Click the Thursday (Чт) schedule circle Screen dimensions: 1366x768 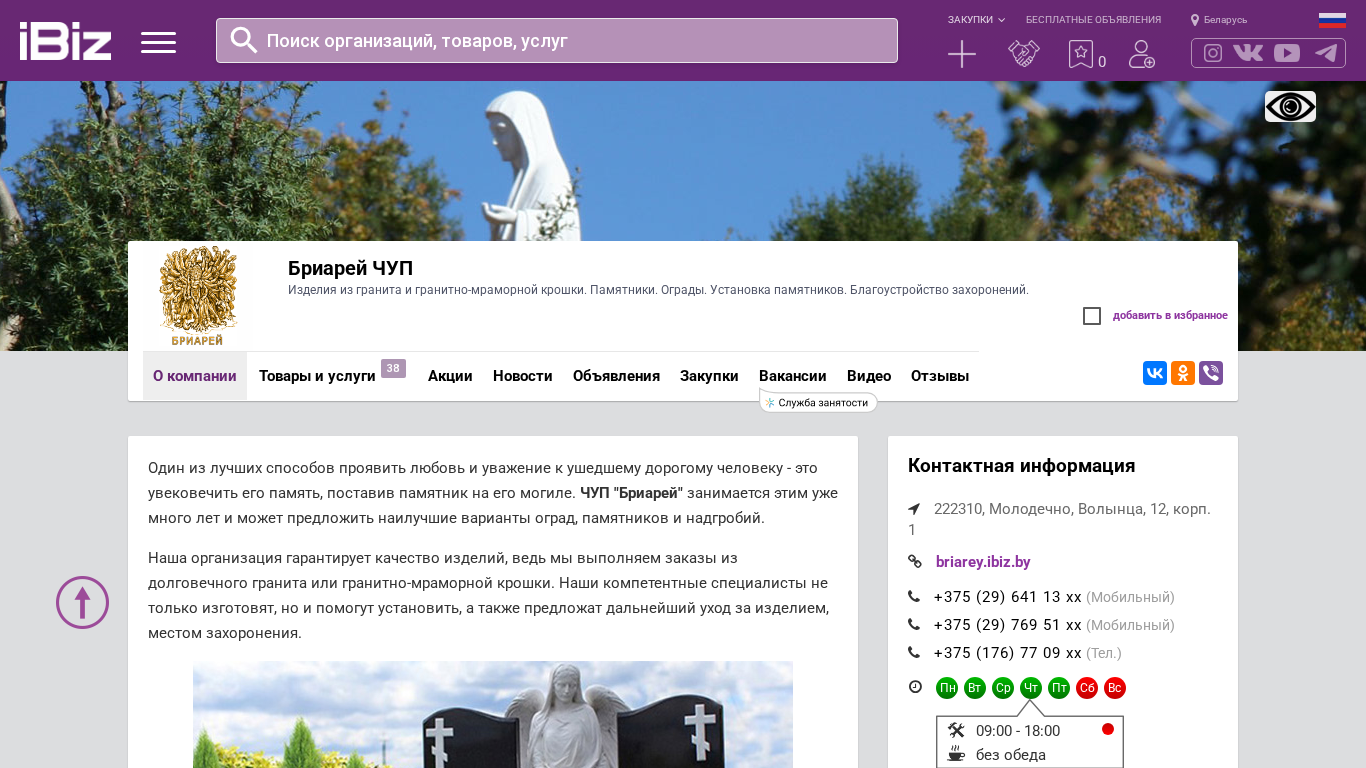[x=1031, y=688]
